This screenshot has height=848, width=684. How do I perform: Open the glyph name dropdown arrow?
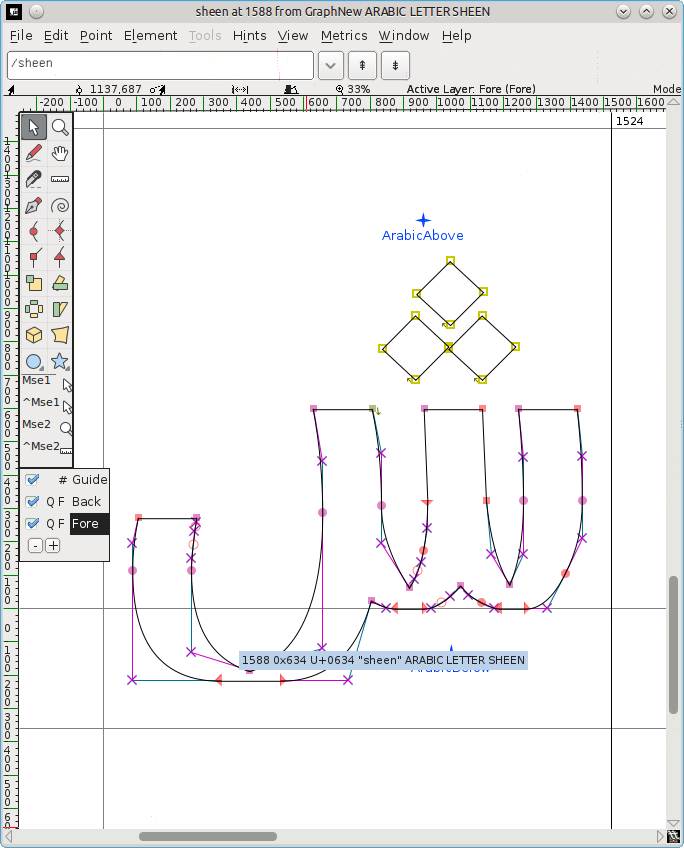click(x=331, y=65)
